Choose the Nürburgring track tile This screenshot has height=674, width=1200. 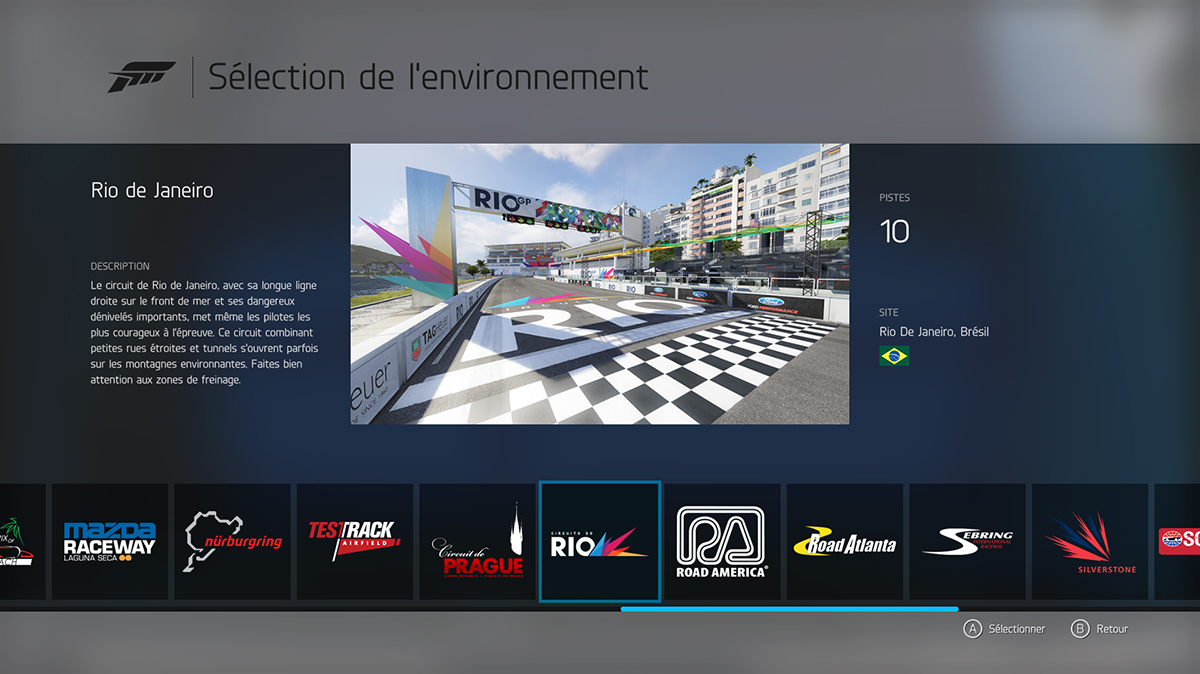click(x=233, y=542)
